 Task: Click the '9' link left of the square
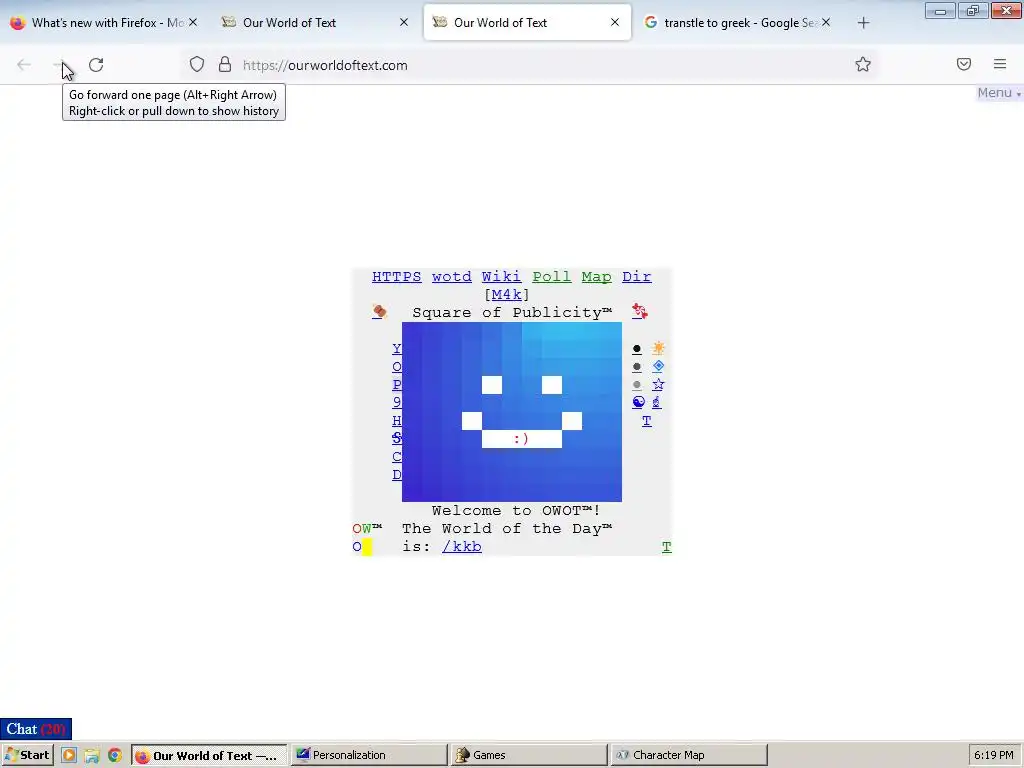point(396,402)
